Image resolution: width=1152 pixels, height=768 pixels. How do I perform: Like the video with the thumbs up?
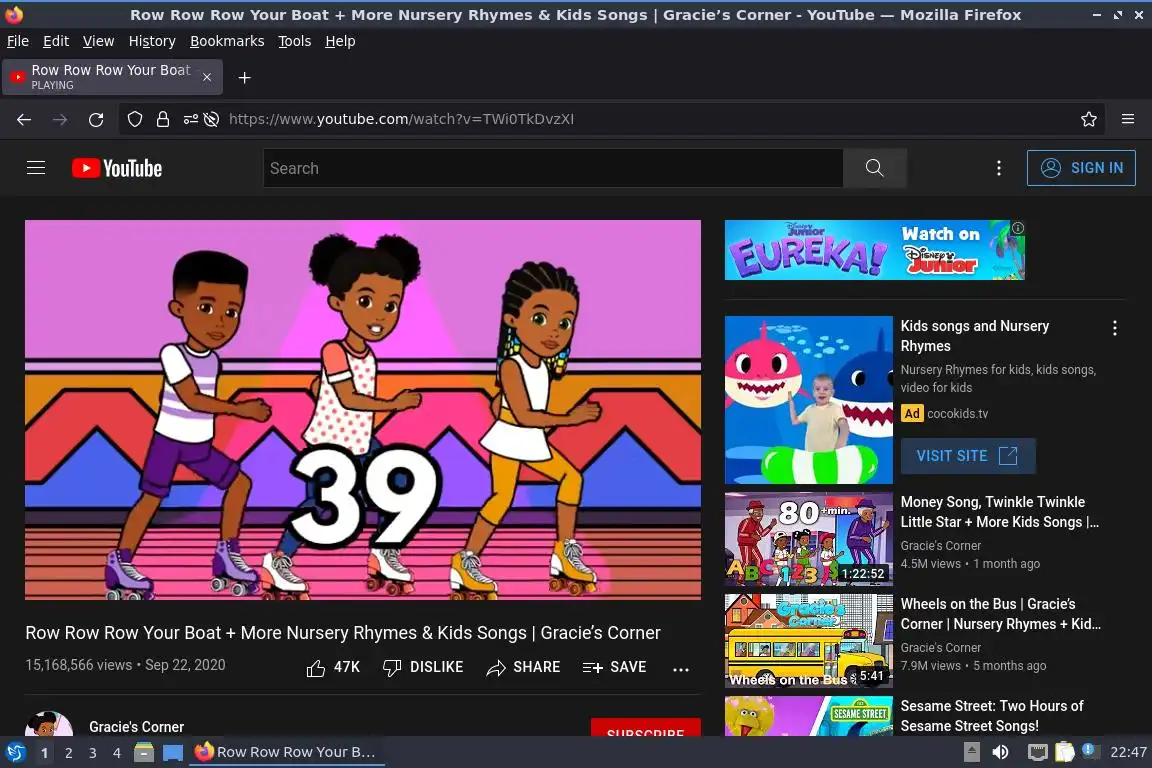(x=316, y=668)
